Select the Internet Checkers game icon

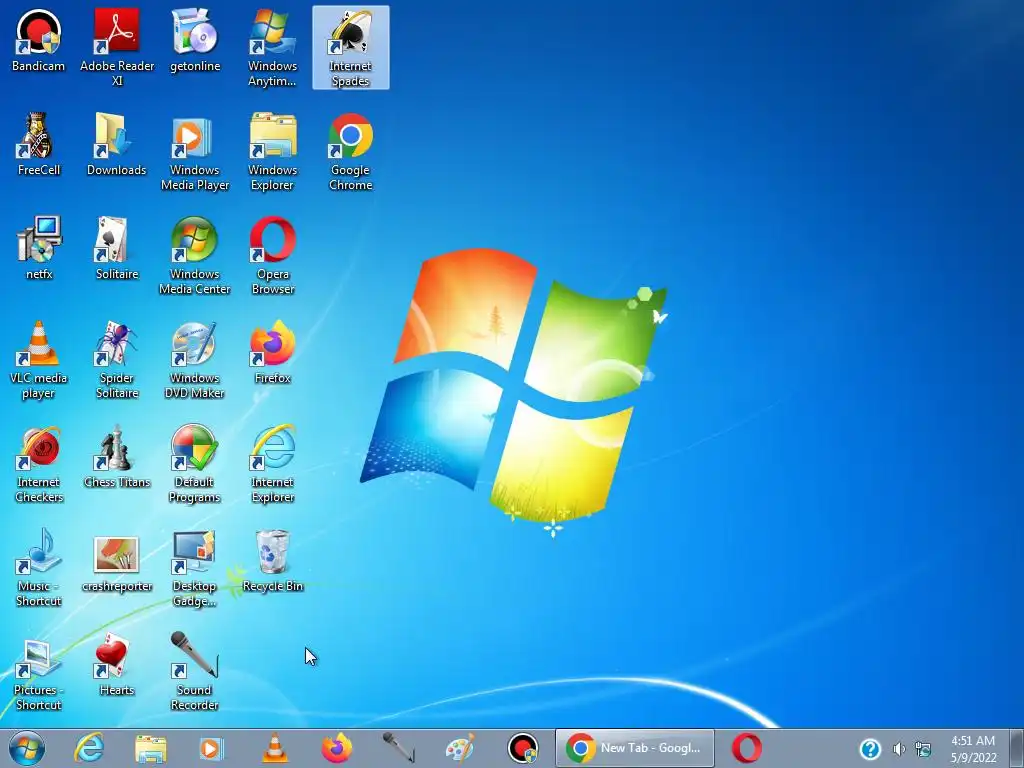pos(39,464)
